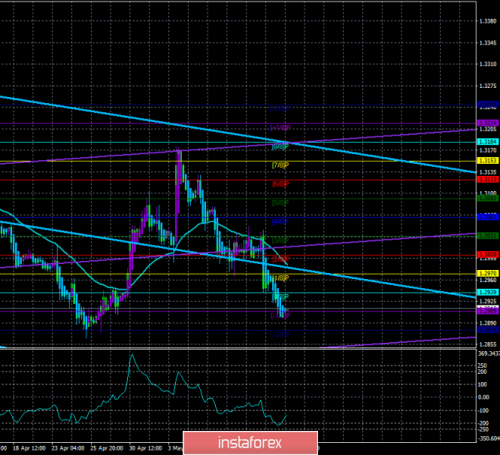
Task: Select the yellow 1.3153 level tag
Action: click(488, 161)
